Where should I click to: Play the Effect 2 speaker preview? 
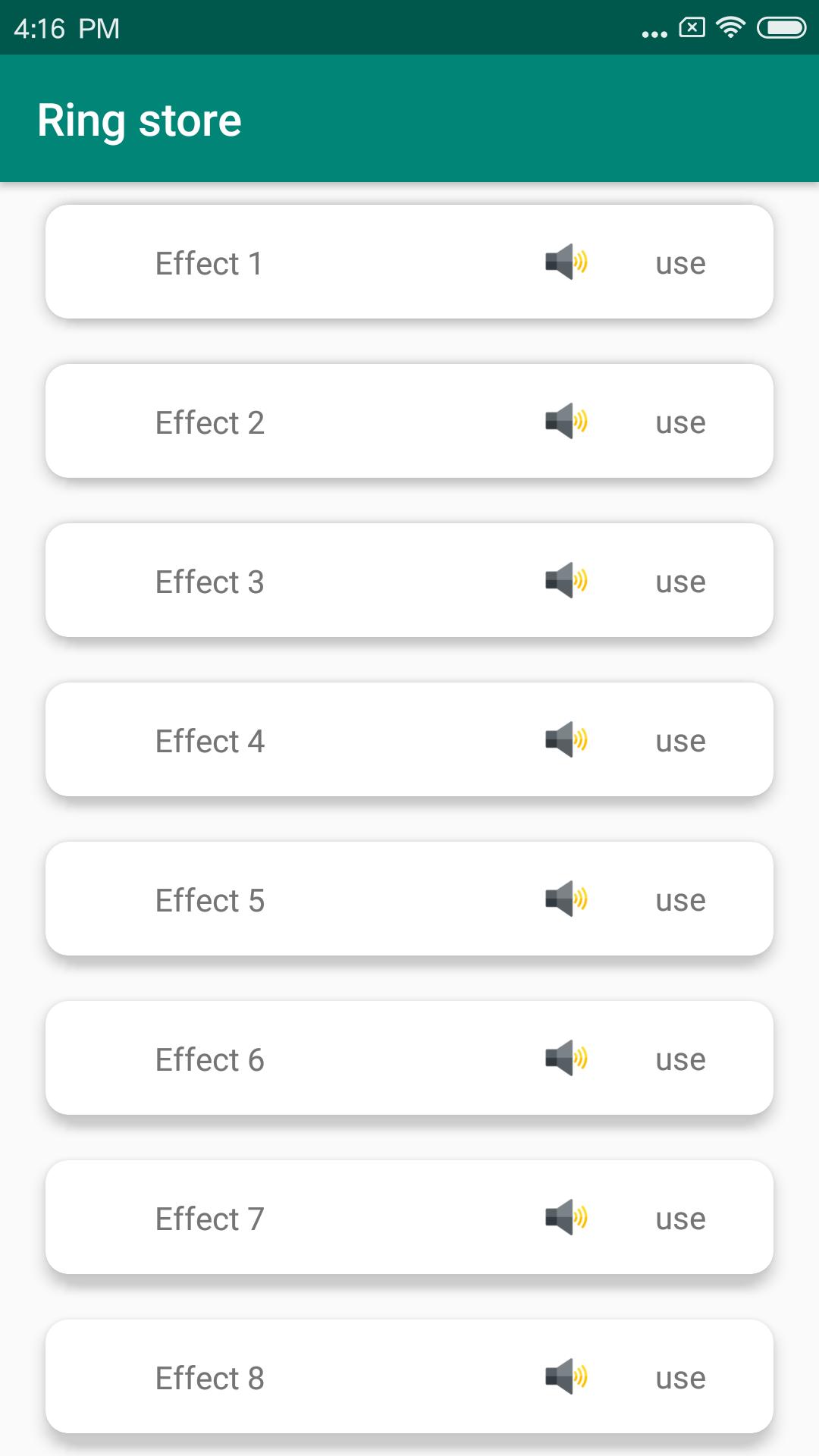tap(566, 422)
